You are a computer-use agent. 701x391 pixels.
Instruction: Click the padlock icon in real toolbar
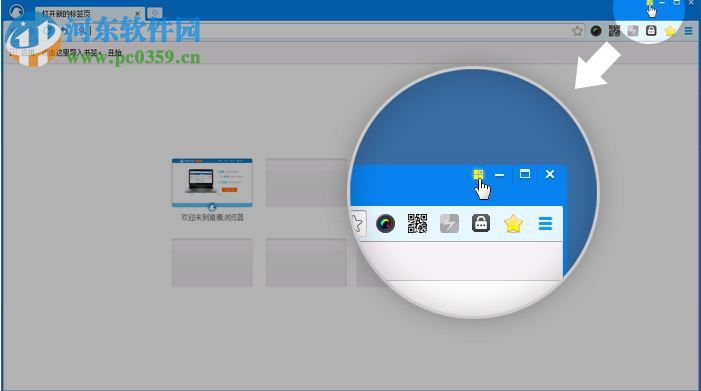click(x=651, y=31)
